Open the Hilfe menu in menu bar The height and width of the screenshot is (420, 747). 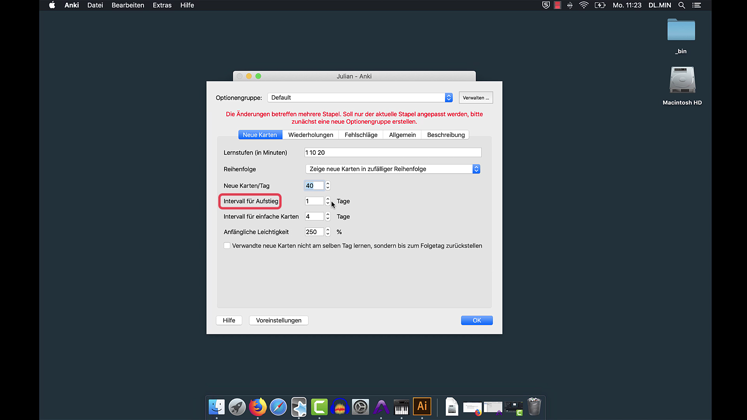(187, 5)
